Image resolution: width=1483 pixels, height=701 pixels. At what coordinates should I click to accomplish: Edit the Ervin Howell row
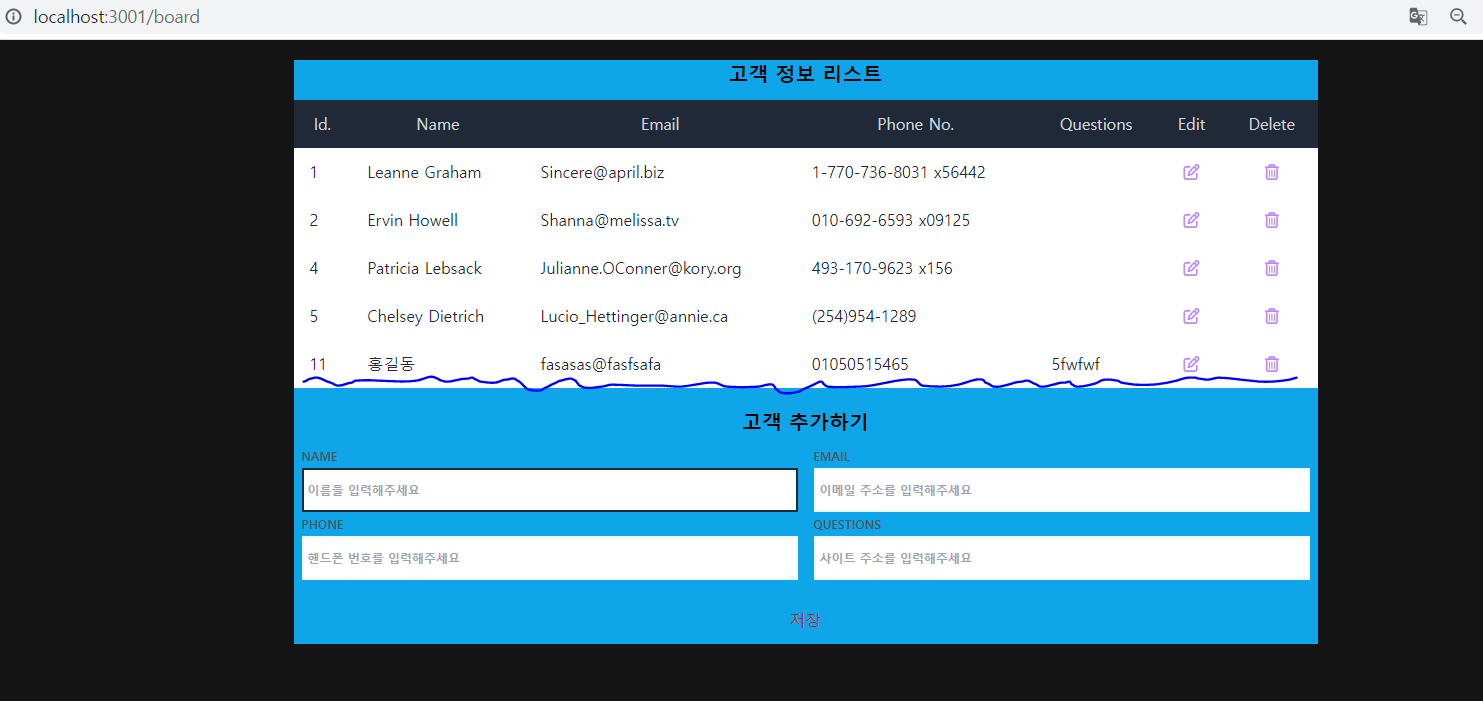(1191, 220)
